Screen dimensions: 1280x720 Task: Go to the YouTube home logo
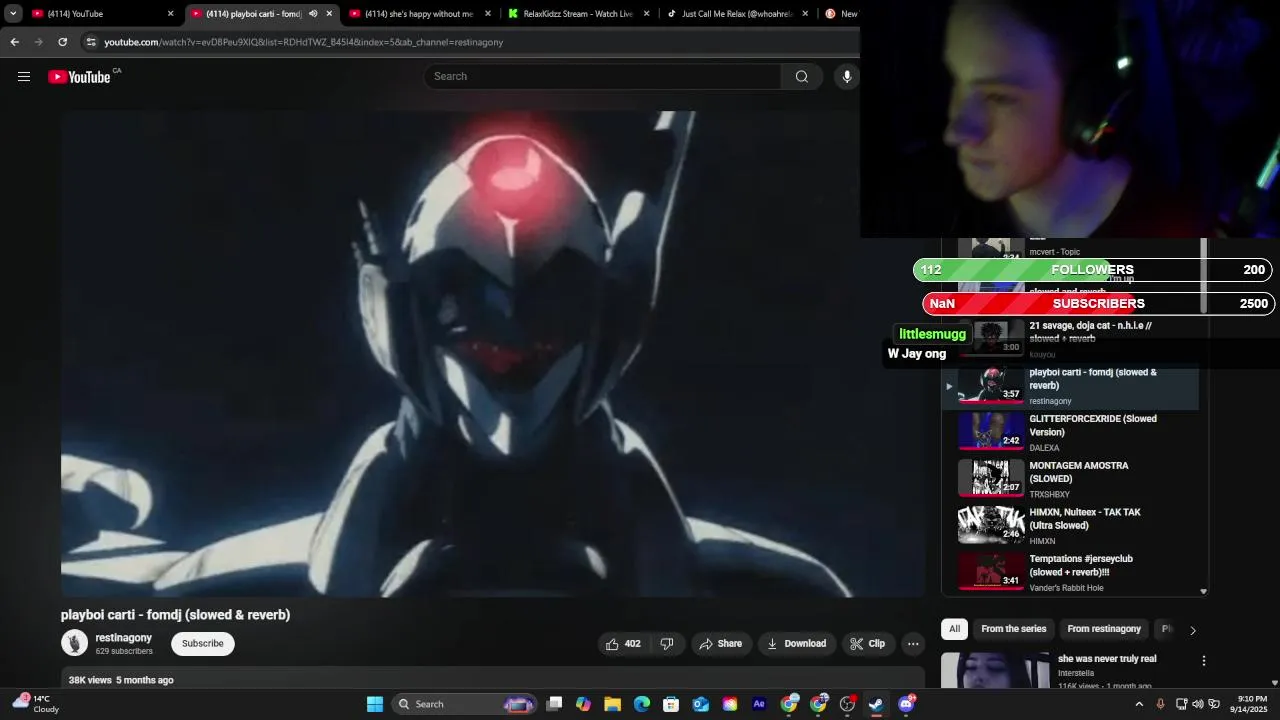[x=79, y=77]
